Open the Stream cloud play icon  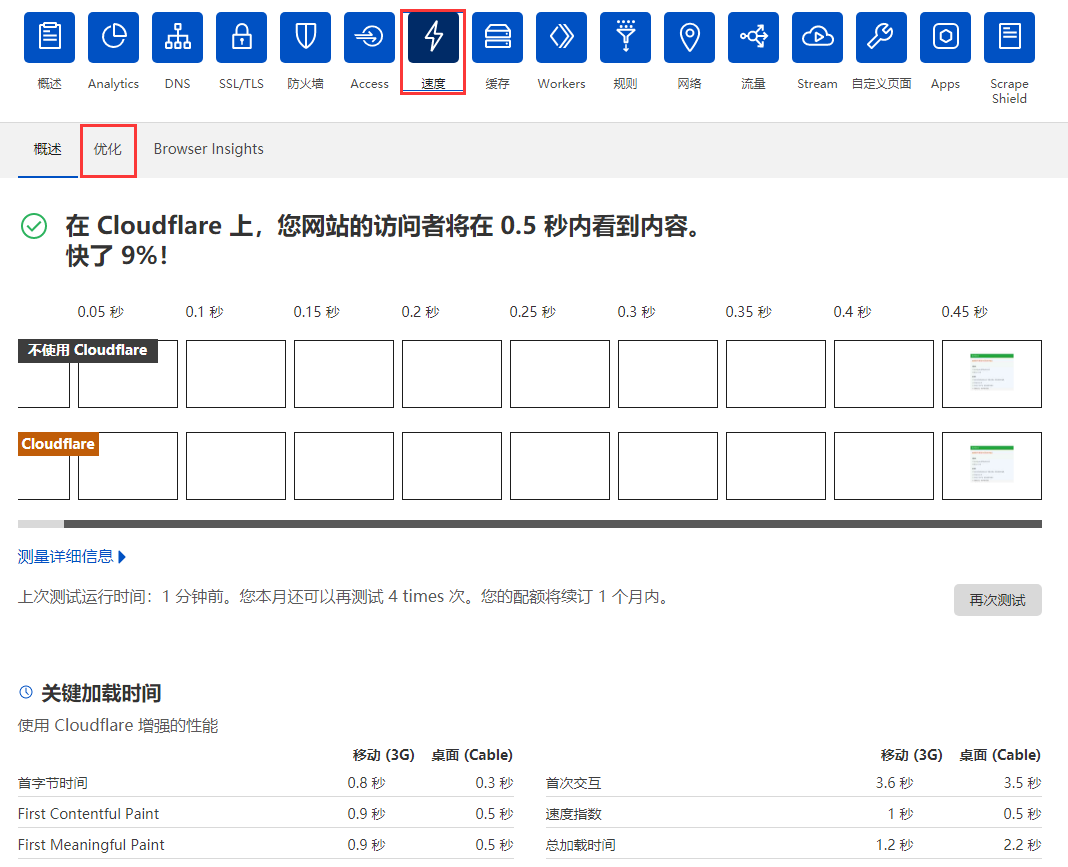817,37
